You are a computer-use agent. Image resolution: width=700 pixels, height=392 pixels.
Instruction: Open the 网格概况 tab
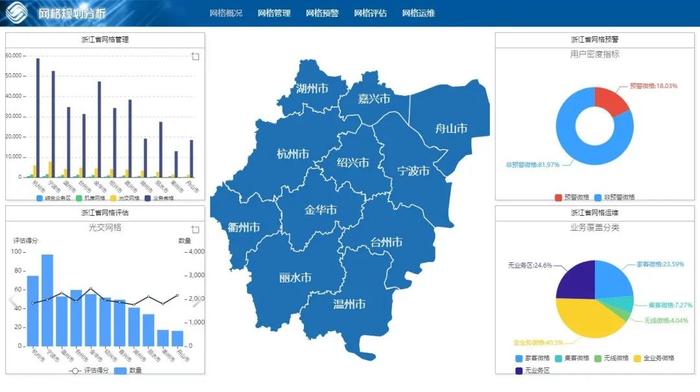coord(226,13)
